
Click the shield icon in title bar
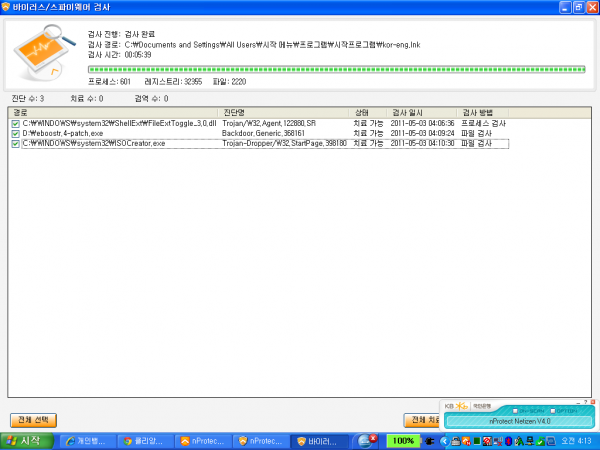(6, 7)
